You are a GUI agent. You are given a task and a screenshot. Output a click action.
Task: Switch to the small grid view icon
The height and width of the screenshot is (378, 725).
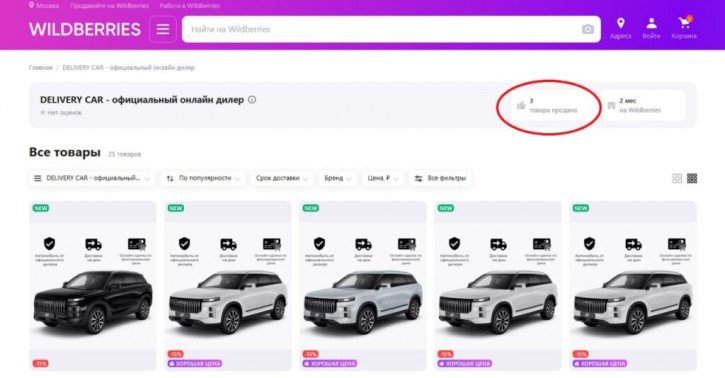(692, 178)
